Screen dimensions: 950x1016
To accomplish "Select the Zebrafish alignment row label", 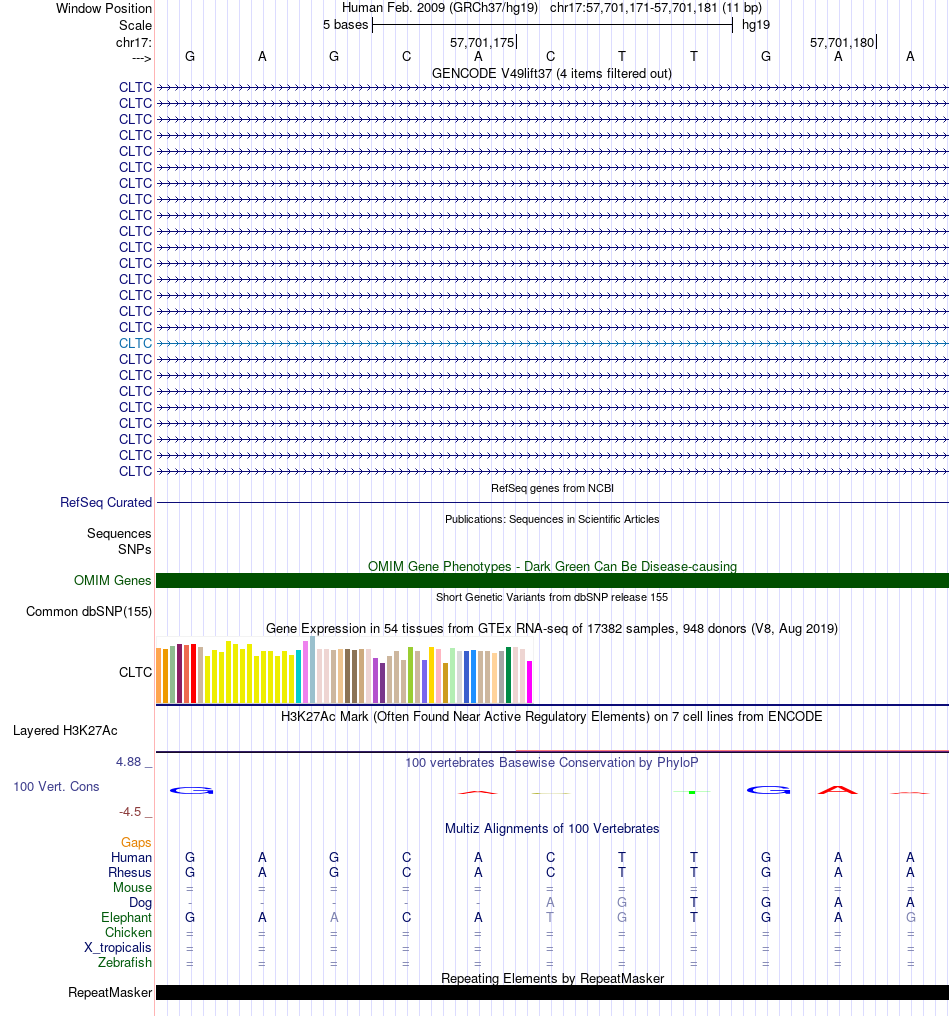I will (125, 962).
